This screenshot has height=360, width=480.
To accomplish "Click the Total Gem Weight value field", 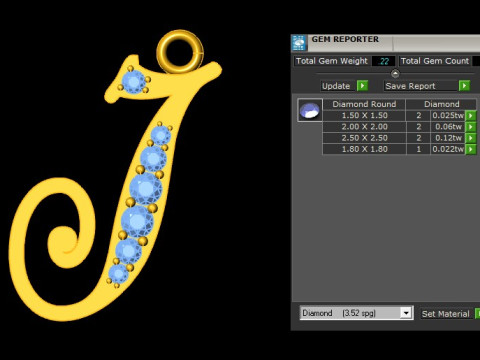I will (384, 61).
